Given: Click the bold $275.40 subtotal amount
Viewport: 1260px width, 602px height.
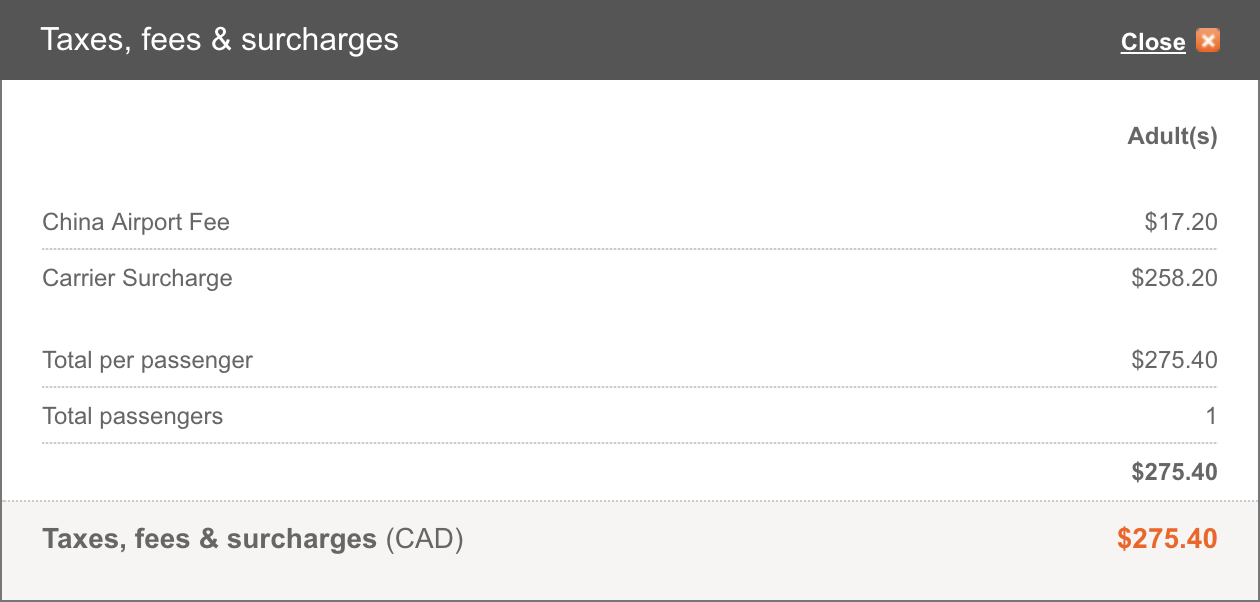Looking at the screenshot, I should pos(1175,472).
